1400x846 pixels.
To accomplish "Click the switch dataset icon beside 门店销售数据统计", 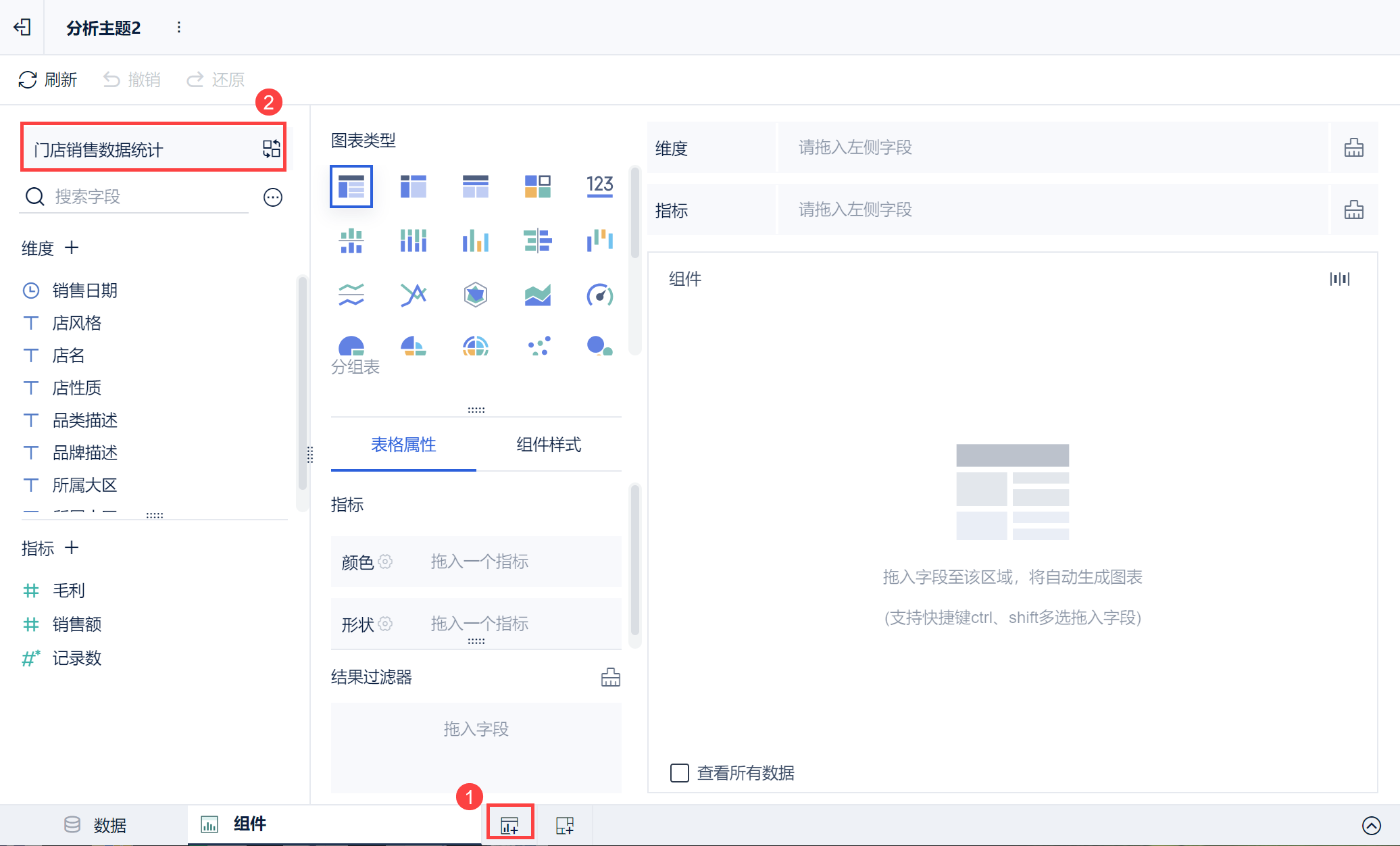I will tap(272, 149).
